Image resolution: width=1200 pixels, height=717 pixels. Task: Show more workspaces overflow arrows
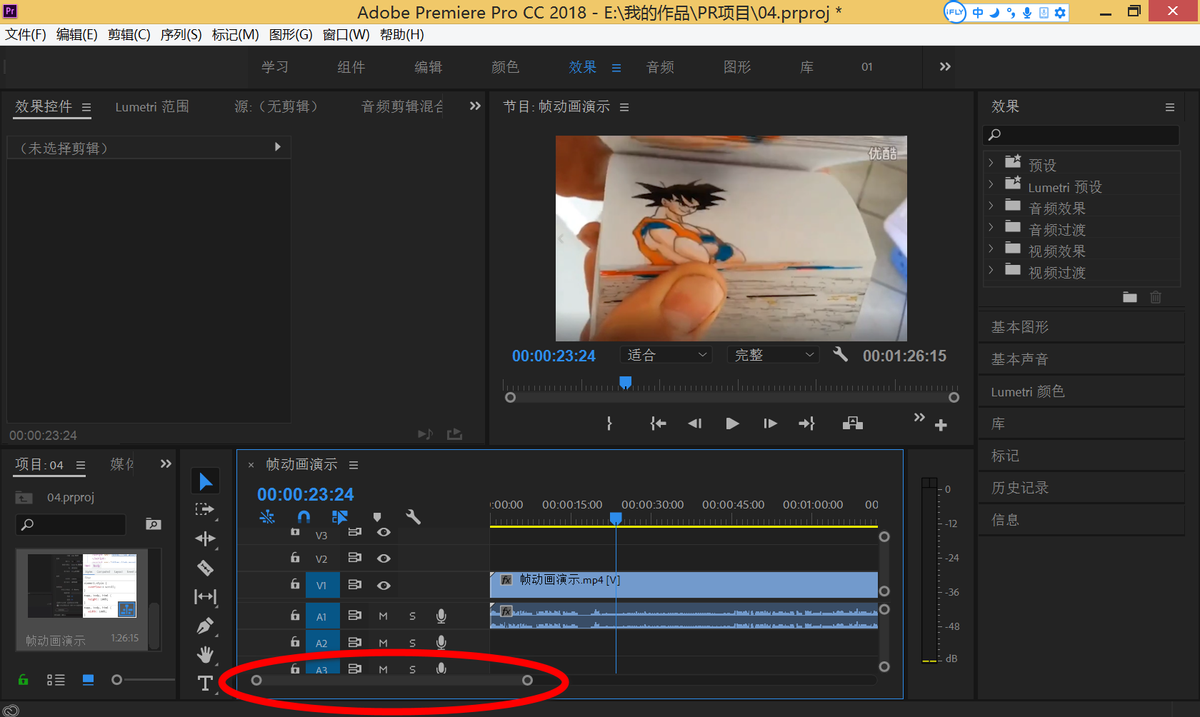tap(945, 67)
